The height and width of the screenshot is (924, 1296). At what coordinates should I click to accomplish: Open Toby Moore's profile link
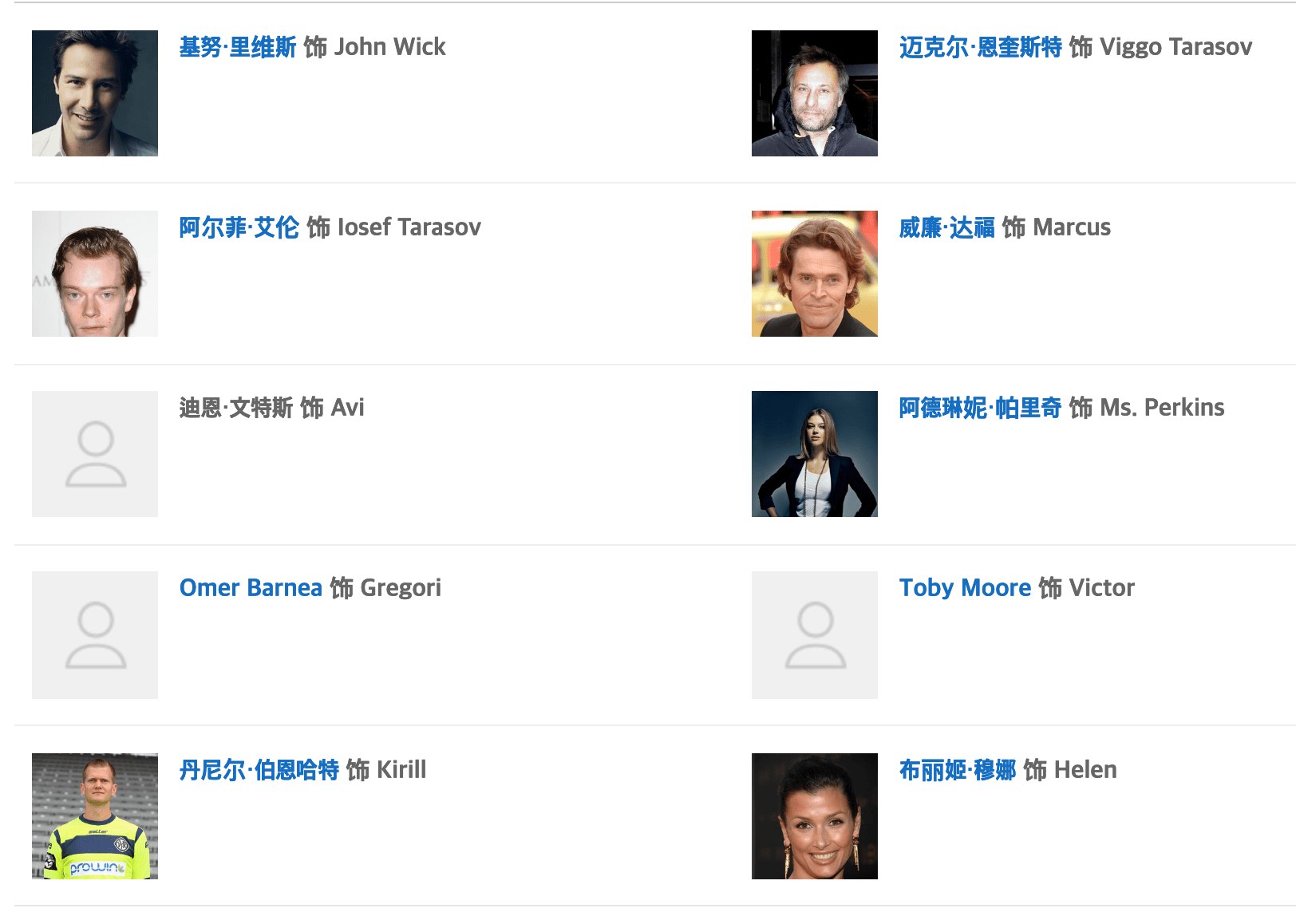(x=965, y=588)
